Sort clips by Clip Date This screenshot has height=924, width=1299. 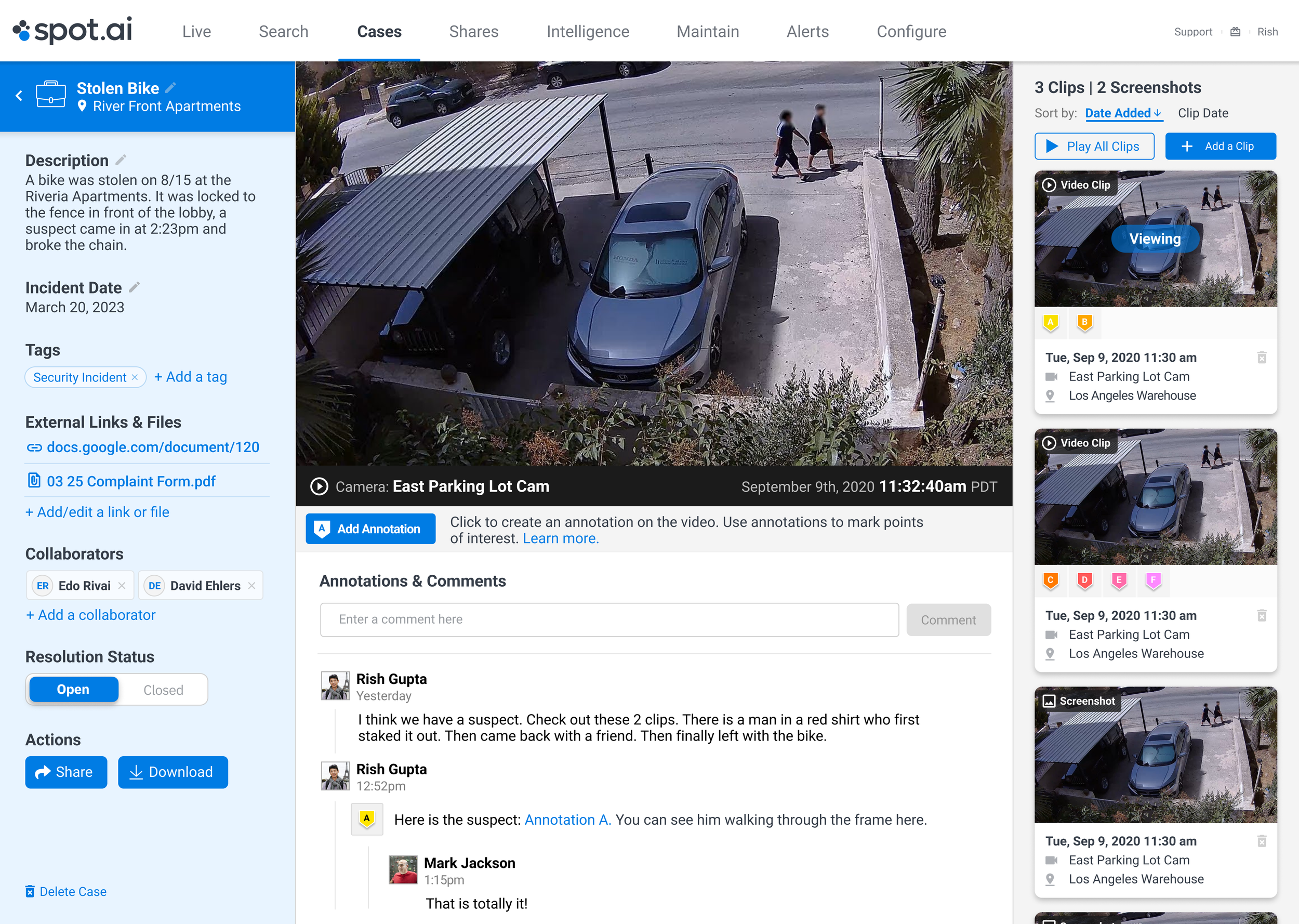(x=1202, y=113)
